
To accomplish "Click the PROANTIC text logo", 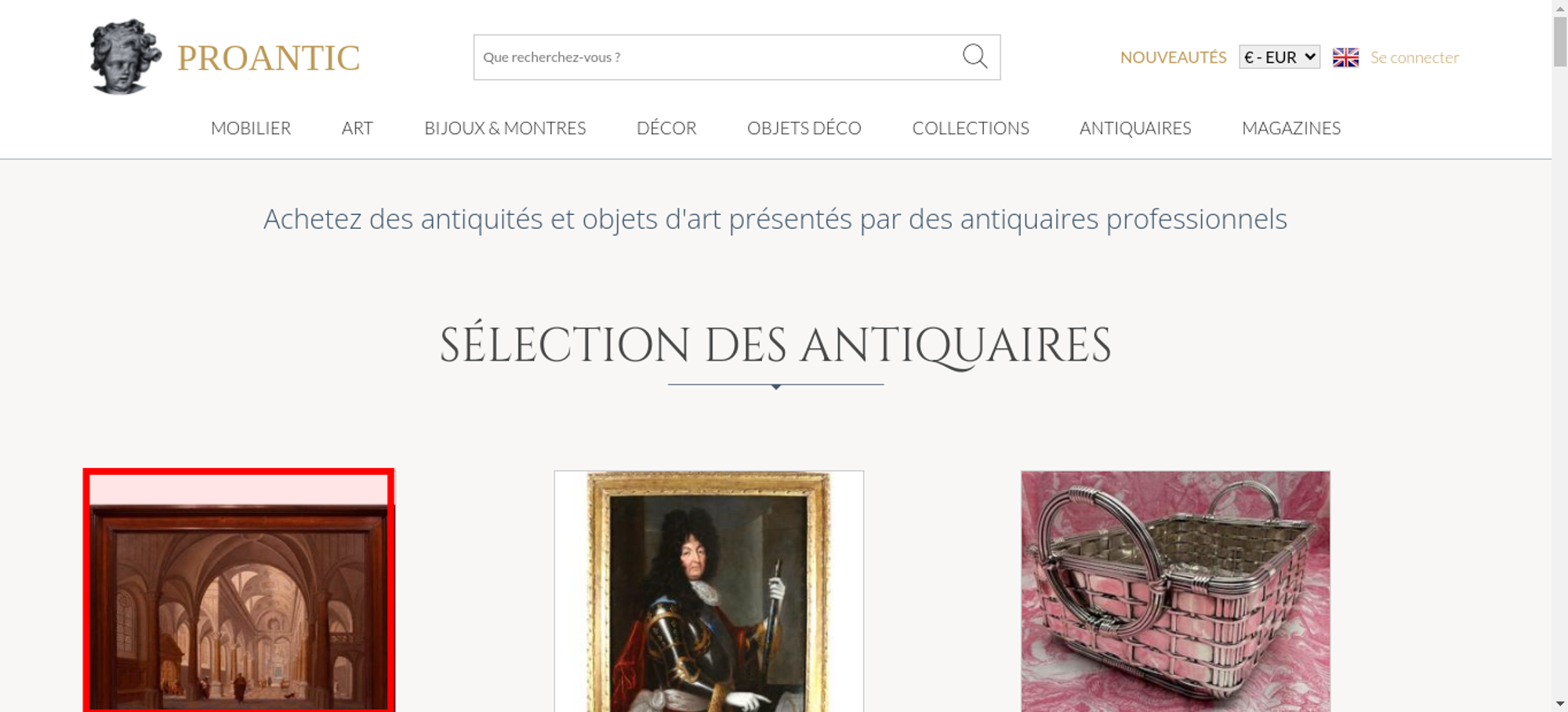I will pyautogui.click(x=268, y=58).
